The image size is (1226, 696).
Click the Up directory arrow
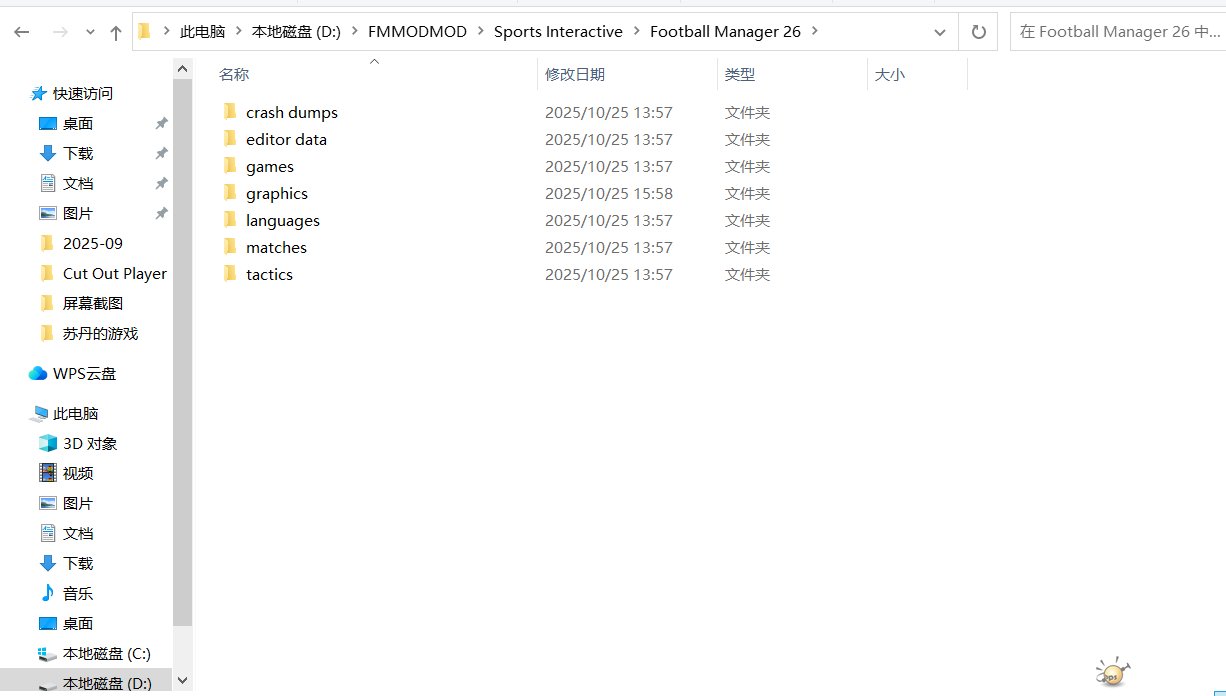(116, 32)
